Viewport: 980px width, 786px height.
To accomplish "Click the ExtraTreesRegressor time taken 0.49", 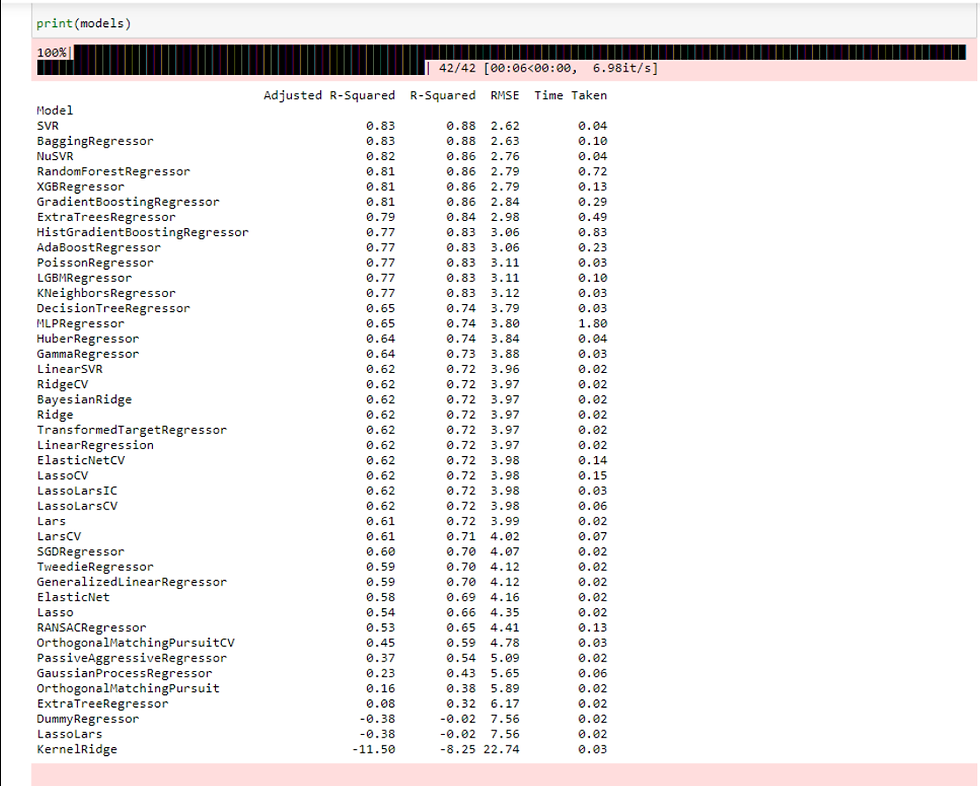I will coord(592,217).
